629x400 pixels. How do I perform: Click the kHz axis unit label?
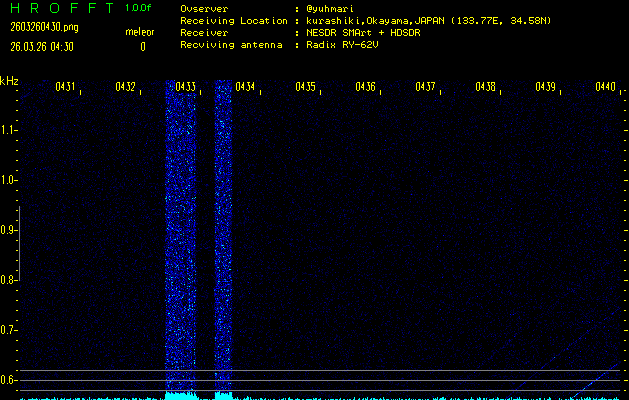pyautogui.click(x=9, y=81)
